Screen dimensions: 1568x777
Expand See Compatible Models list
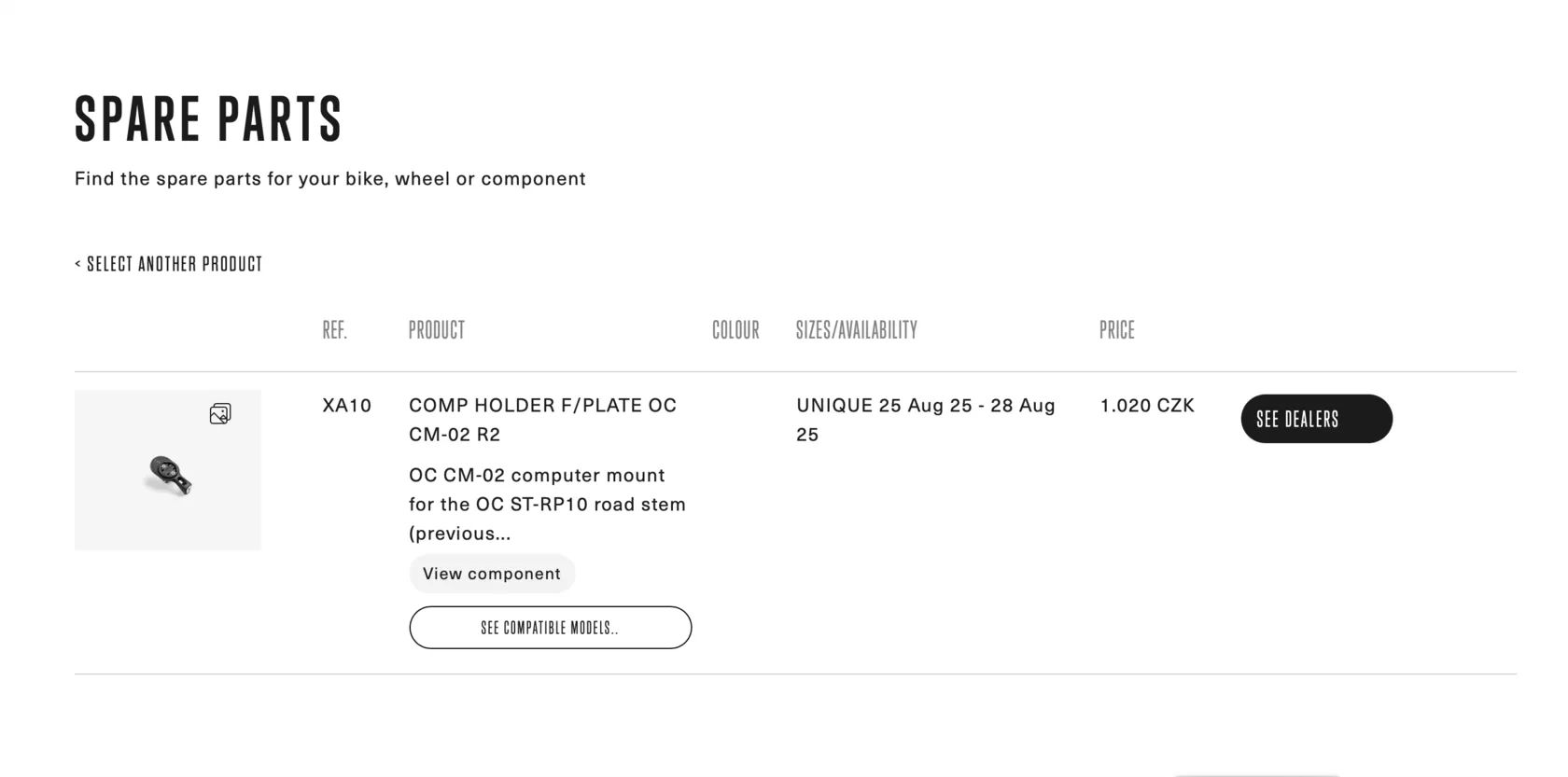[551, 628]
